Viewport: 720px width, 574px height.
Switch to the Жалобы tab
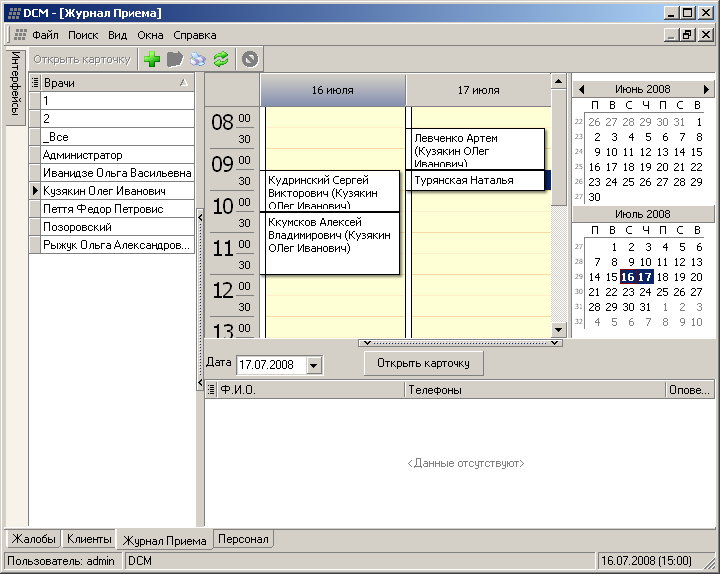pyautogui.click(x=34, y=539)
